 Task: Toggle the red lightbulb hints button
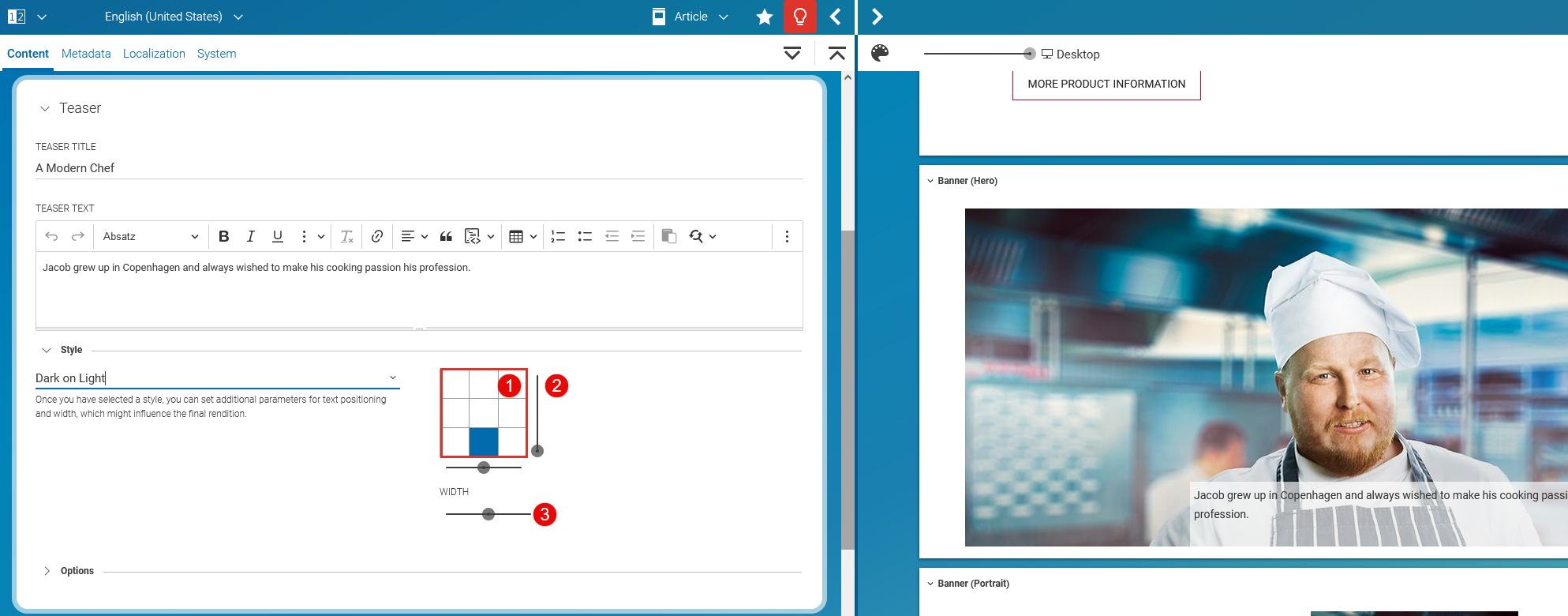[799, 17]
